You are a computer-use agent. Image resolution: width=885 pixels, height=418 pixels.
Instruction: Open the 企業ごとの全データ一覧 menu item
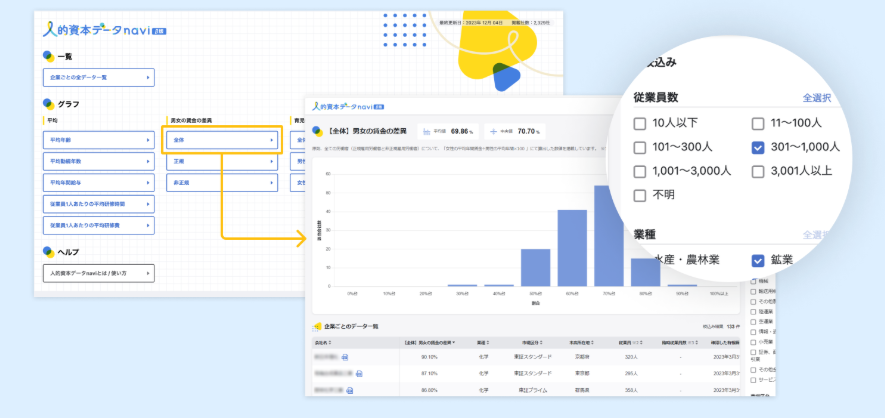point(98,76)
